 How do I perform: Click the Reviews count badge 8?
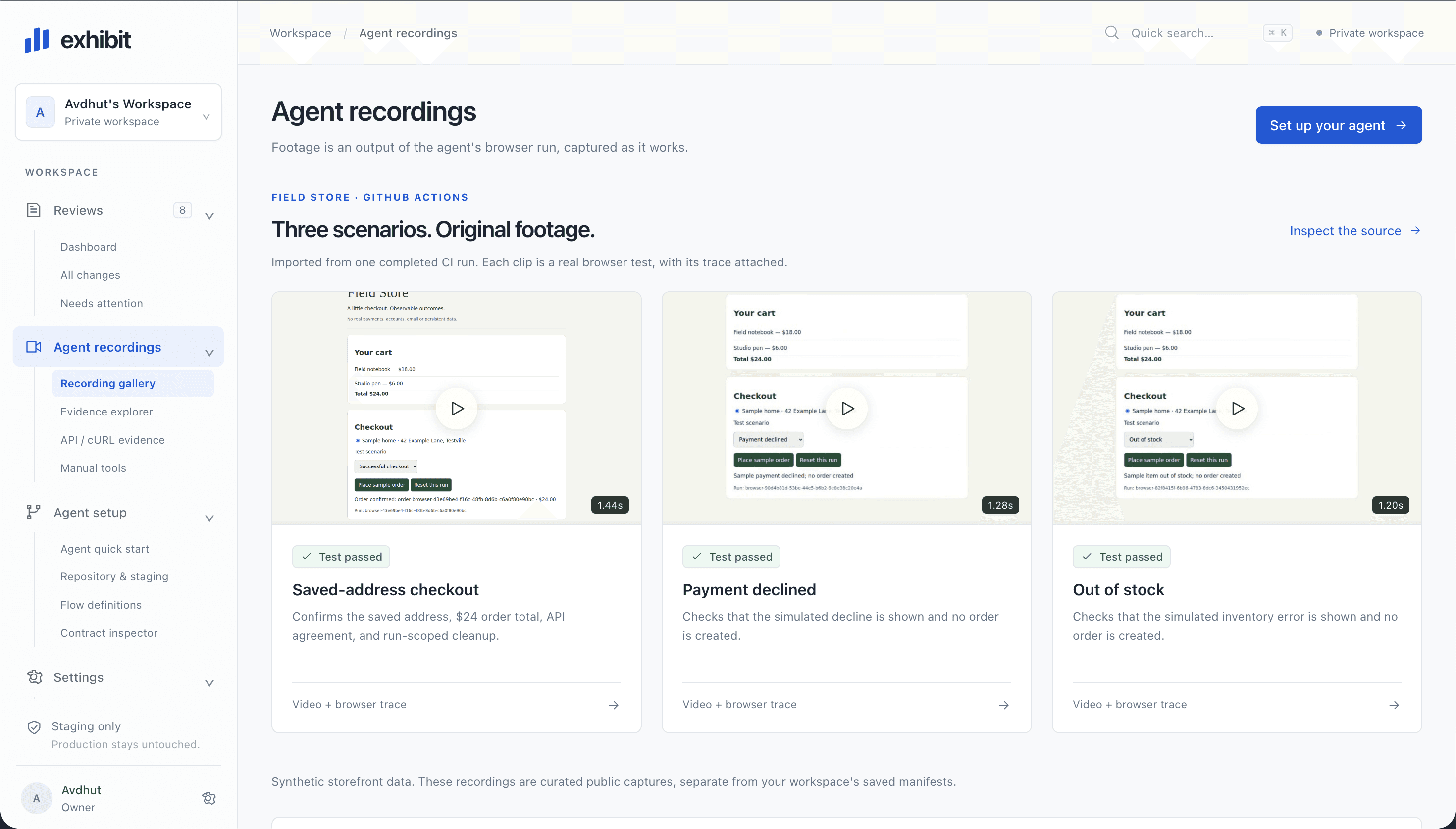coord(182,210)
